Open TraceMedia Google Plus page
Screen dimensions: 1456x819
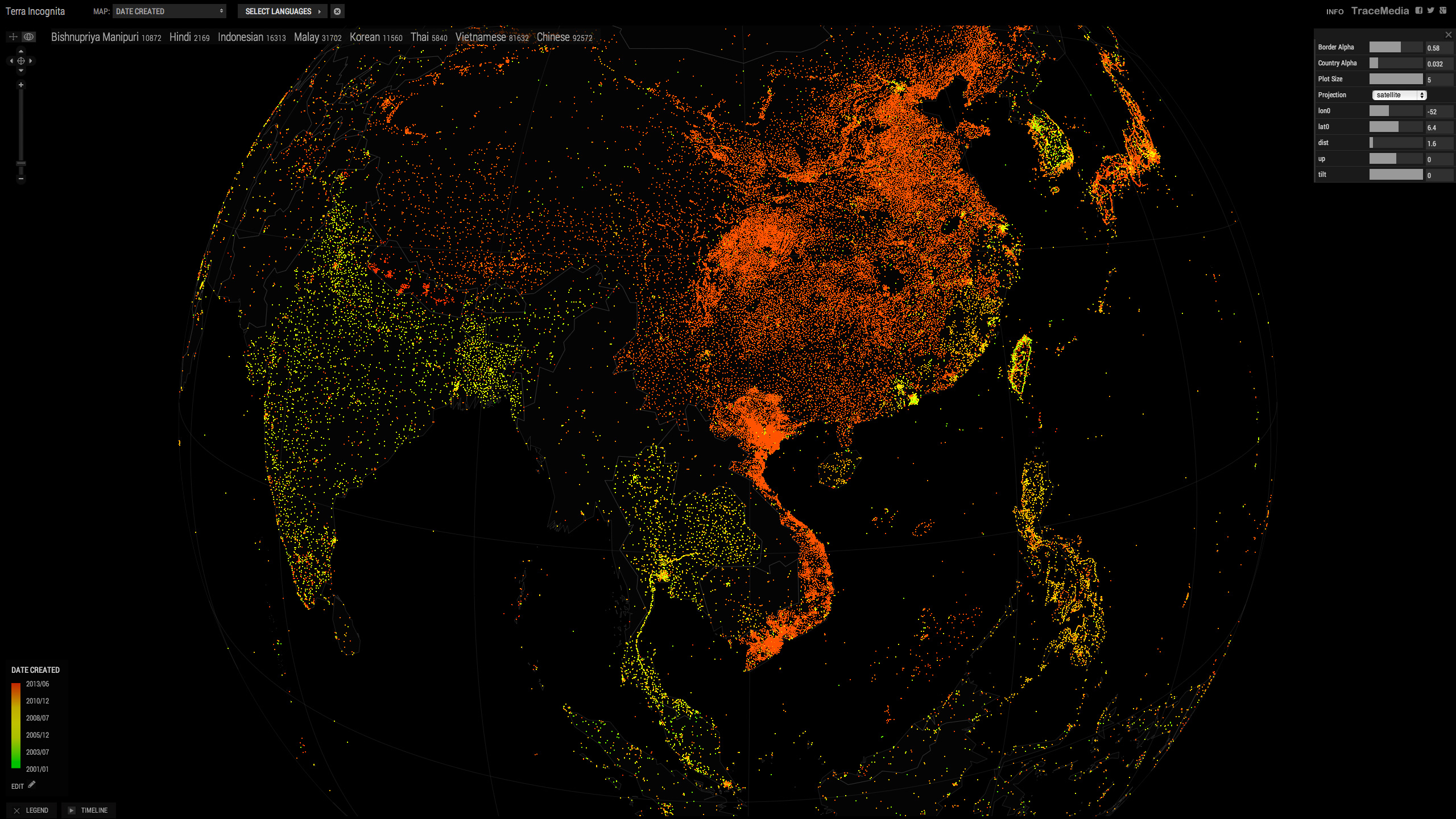coord(1443,10)
